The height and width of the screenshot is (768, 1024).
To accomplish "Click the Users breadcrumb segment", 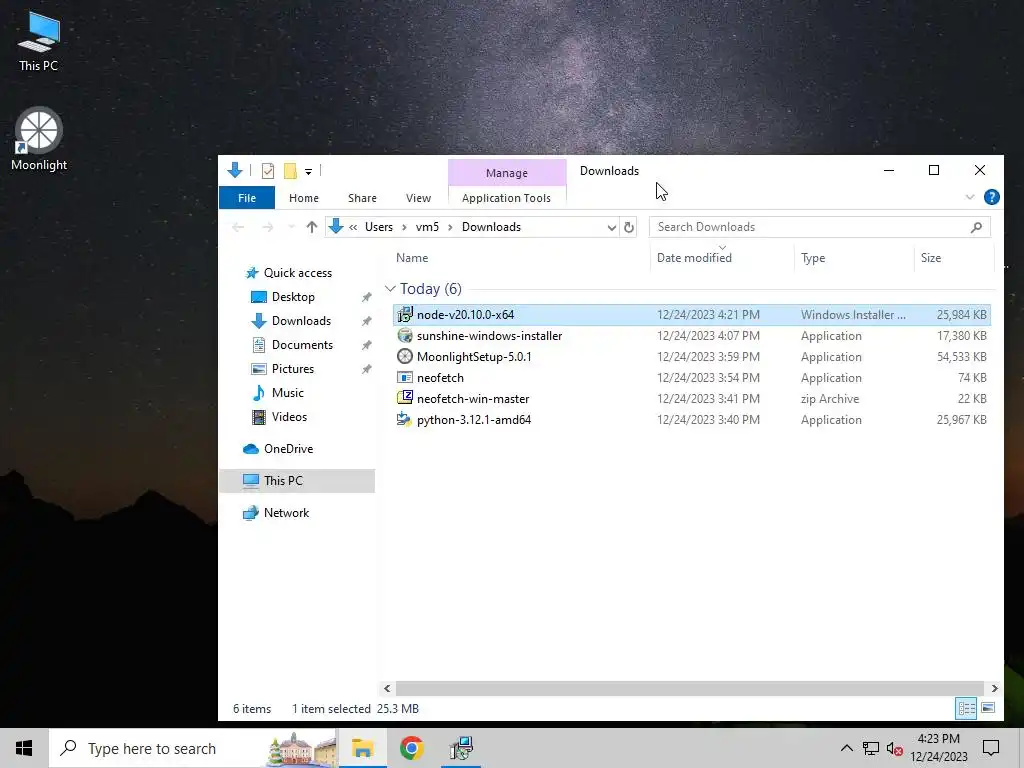I will coord(379,227).
